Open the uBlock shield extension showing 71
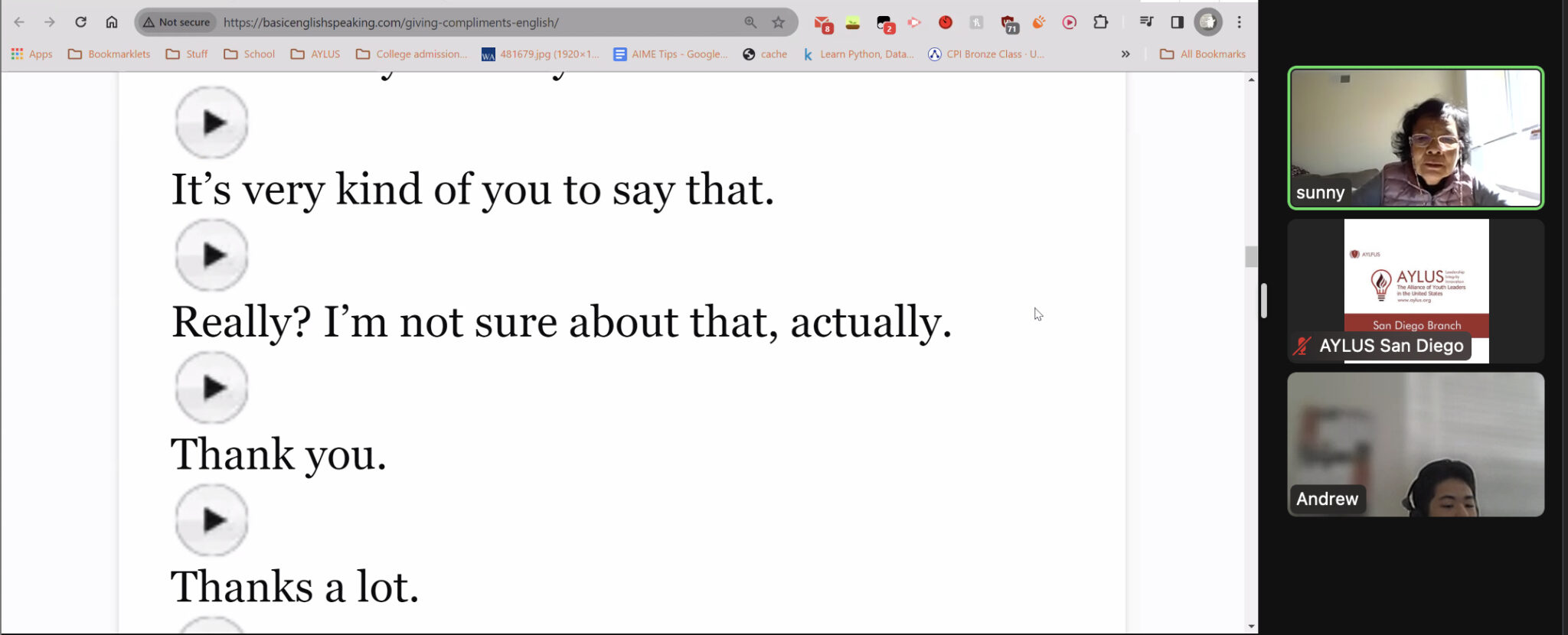1568x635 pixels. point(1009,24)
